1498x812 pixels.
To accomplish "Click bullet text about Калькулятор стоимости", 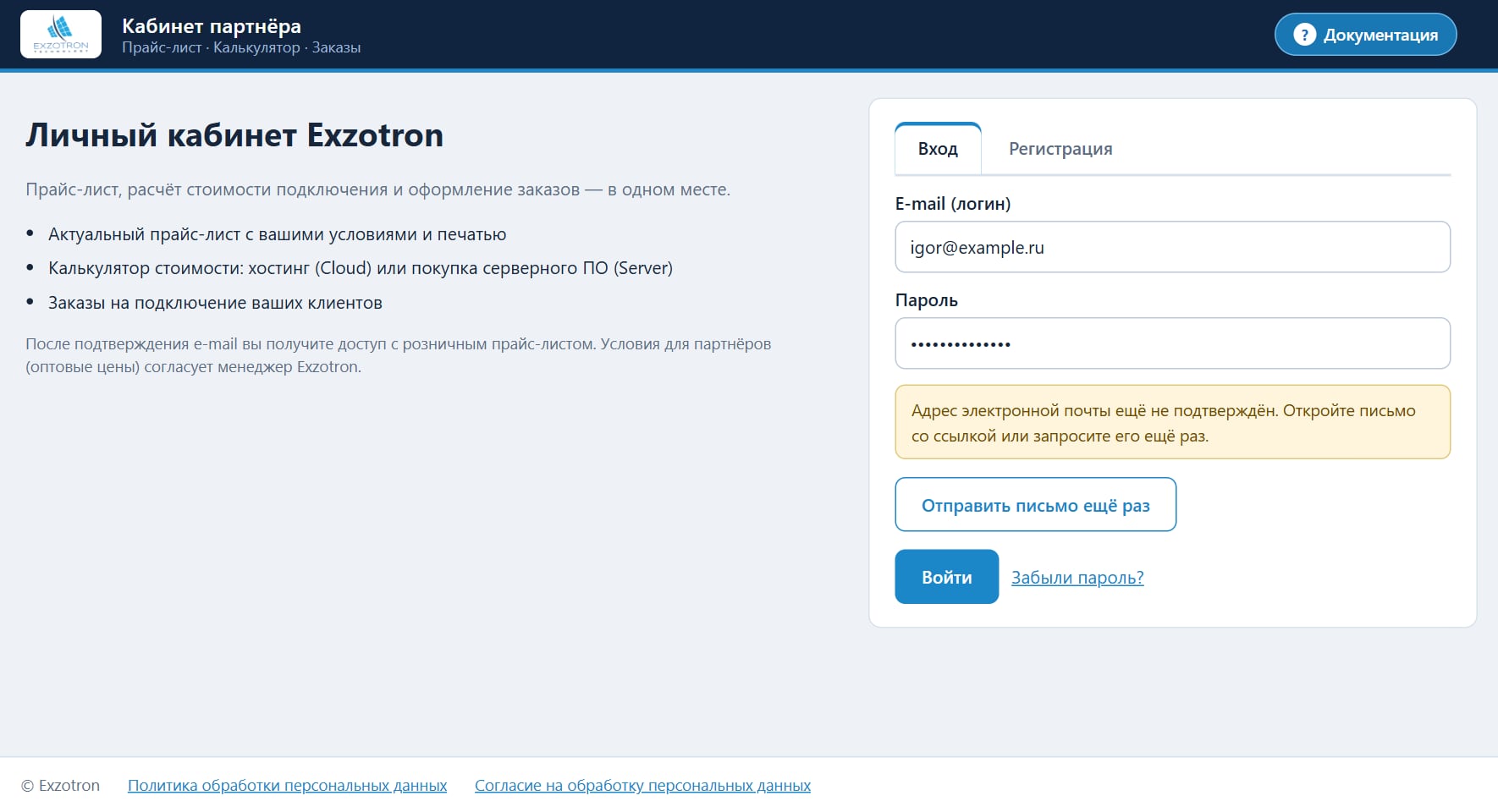I will point(361,268).
